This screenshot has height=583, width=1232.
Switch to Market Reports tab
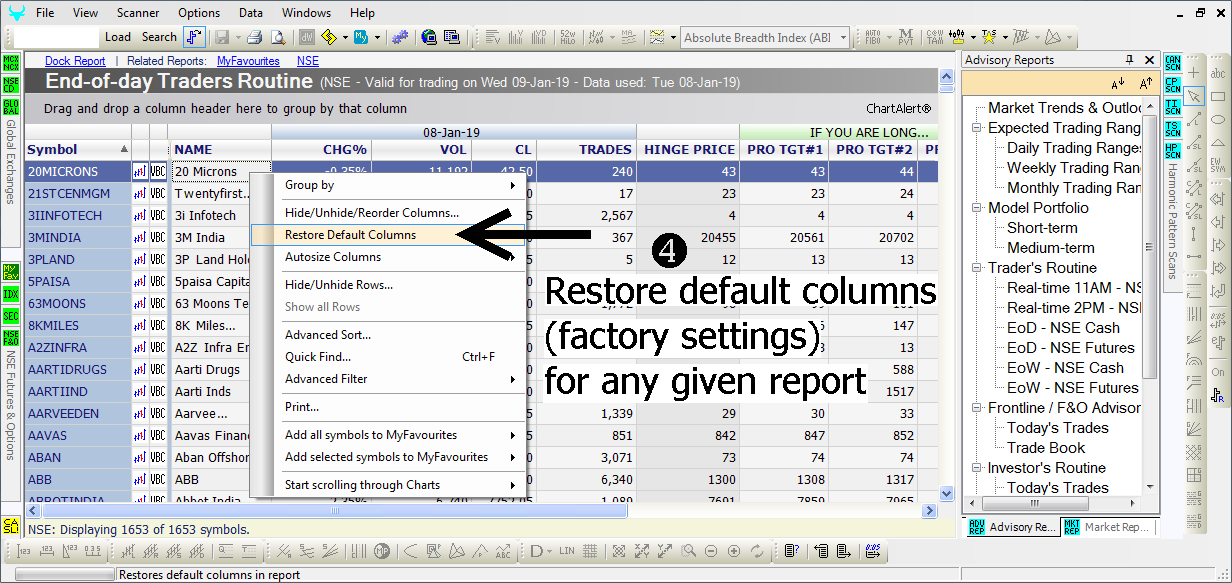coord(1107,527)
